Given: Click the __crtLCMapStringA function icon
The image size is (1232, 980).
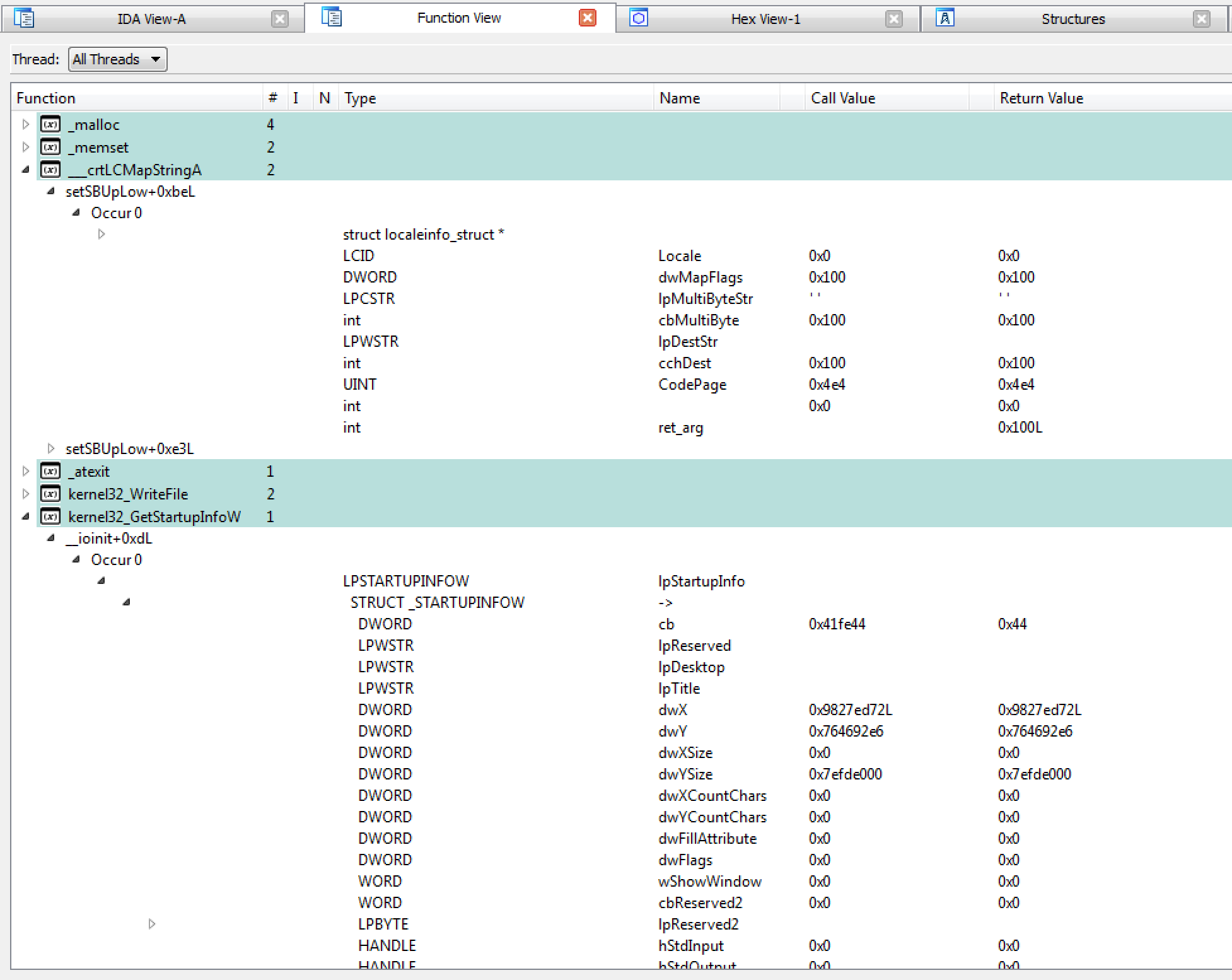Looking at the screenshot, I should click(x=51, y=170).
